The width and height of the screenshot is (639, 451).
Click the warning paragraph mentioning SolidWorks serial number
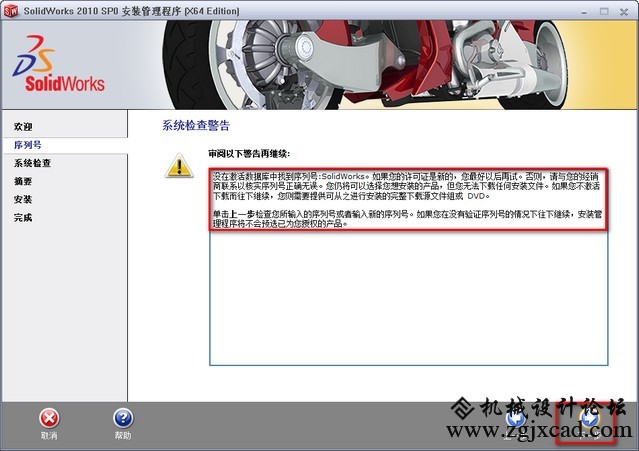click(x=407, y=186)
